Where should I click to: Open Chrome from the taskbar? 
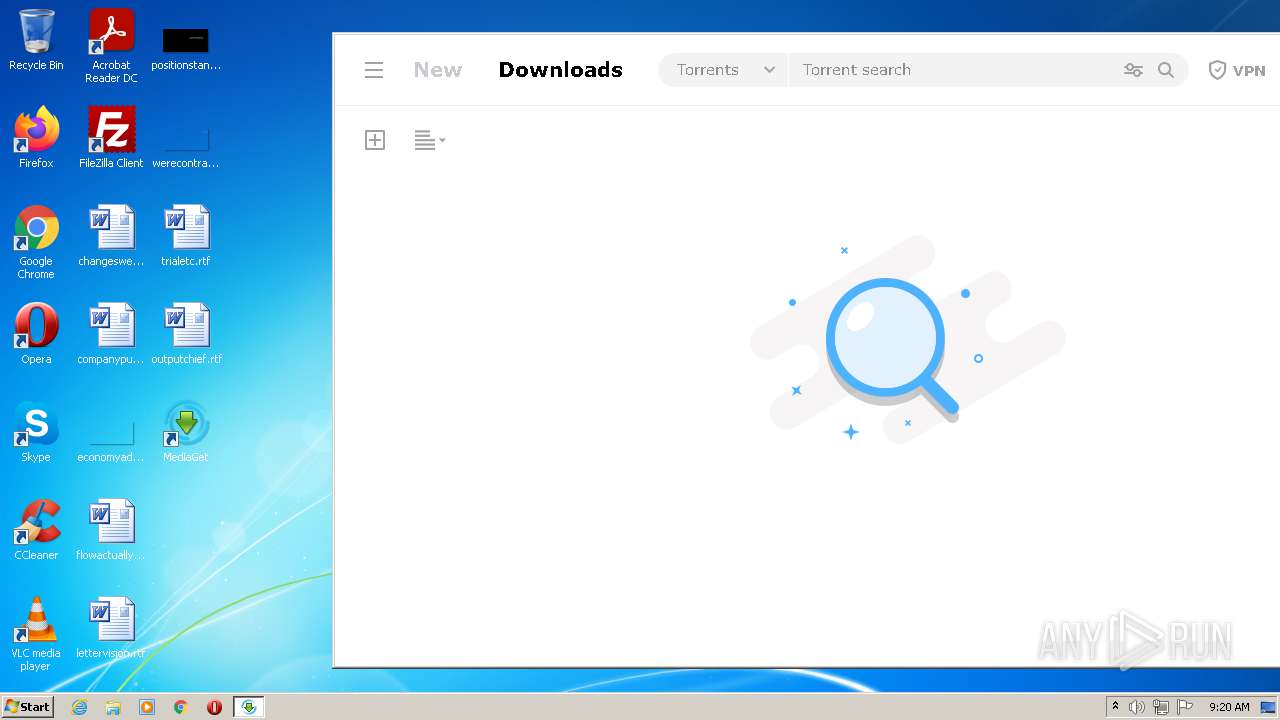(x=181, y=707)
